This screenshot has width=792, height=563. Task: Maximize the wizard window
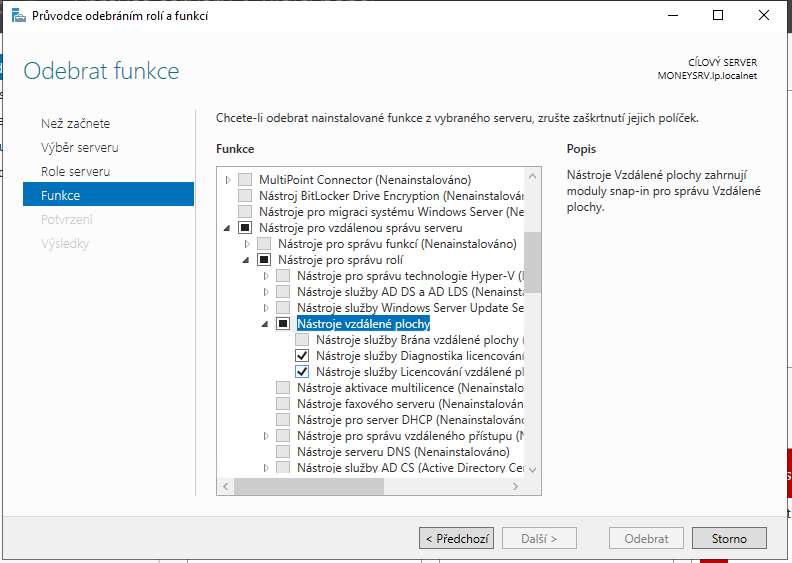pos(718,16)
